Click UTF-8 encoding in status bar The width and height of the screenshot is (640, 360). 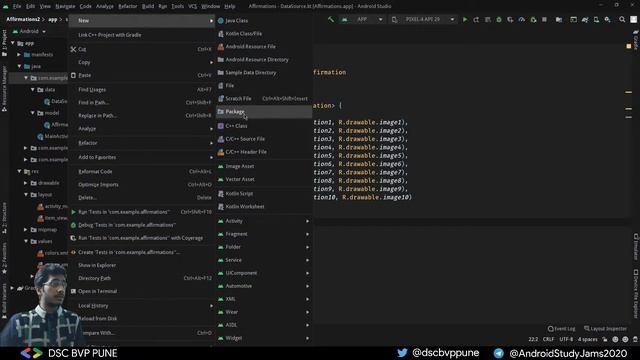point(566,339)
